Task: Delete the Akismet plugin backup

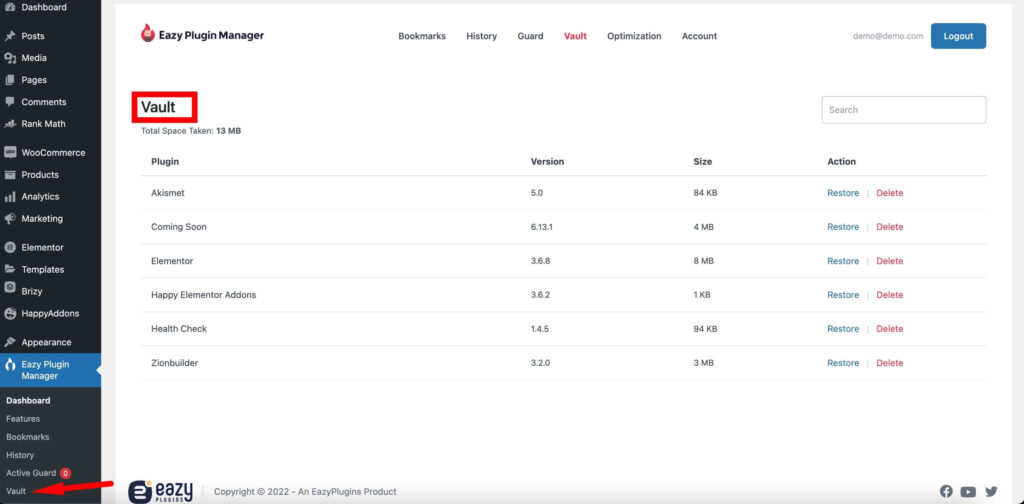Action: tap(889, 193)
